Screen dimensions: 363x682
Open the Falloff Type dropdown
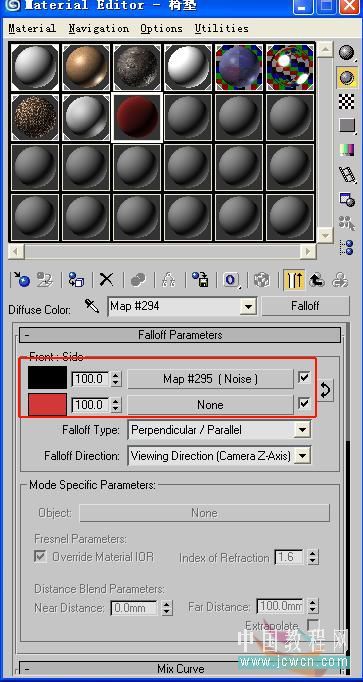pyautogui.click(x=302, y=430)
